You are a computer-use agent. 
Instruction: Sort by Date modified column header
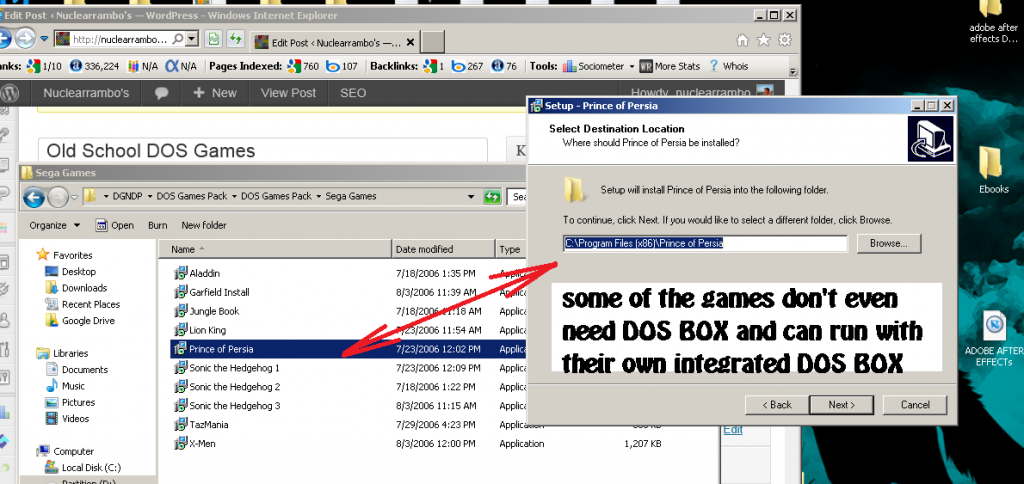(x=444, y=249)
